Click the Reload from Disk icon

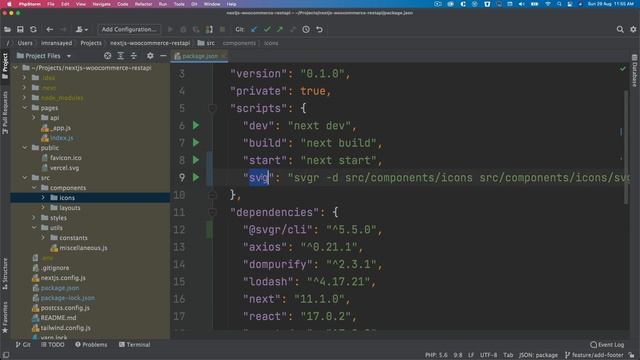click(x=33, y=29)
